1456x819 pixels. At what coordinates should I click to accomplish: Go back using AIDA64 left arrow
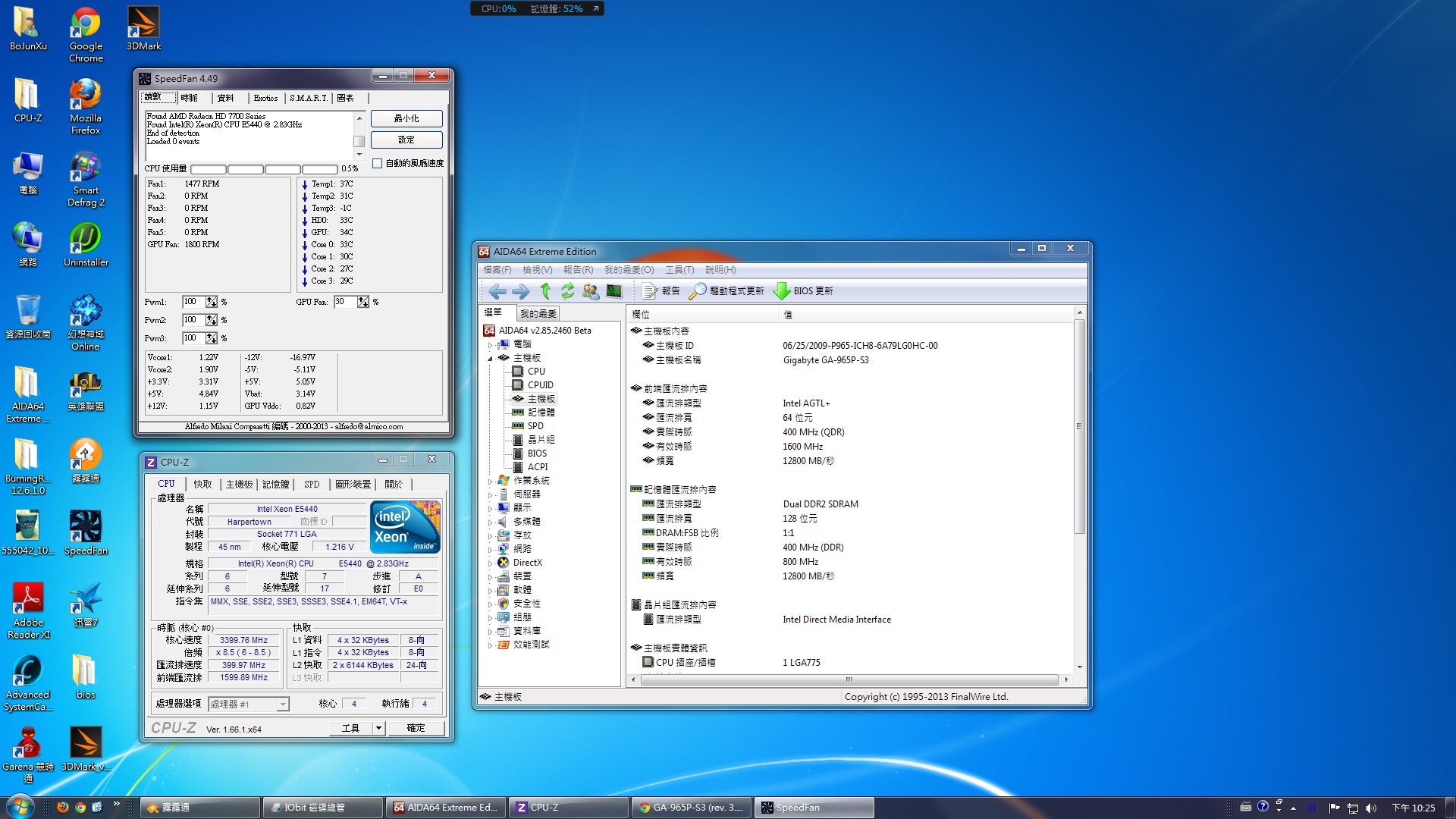coord(497,291)
